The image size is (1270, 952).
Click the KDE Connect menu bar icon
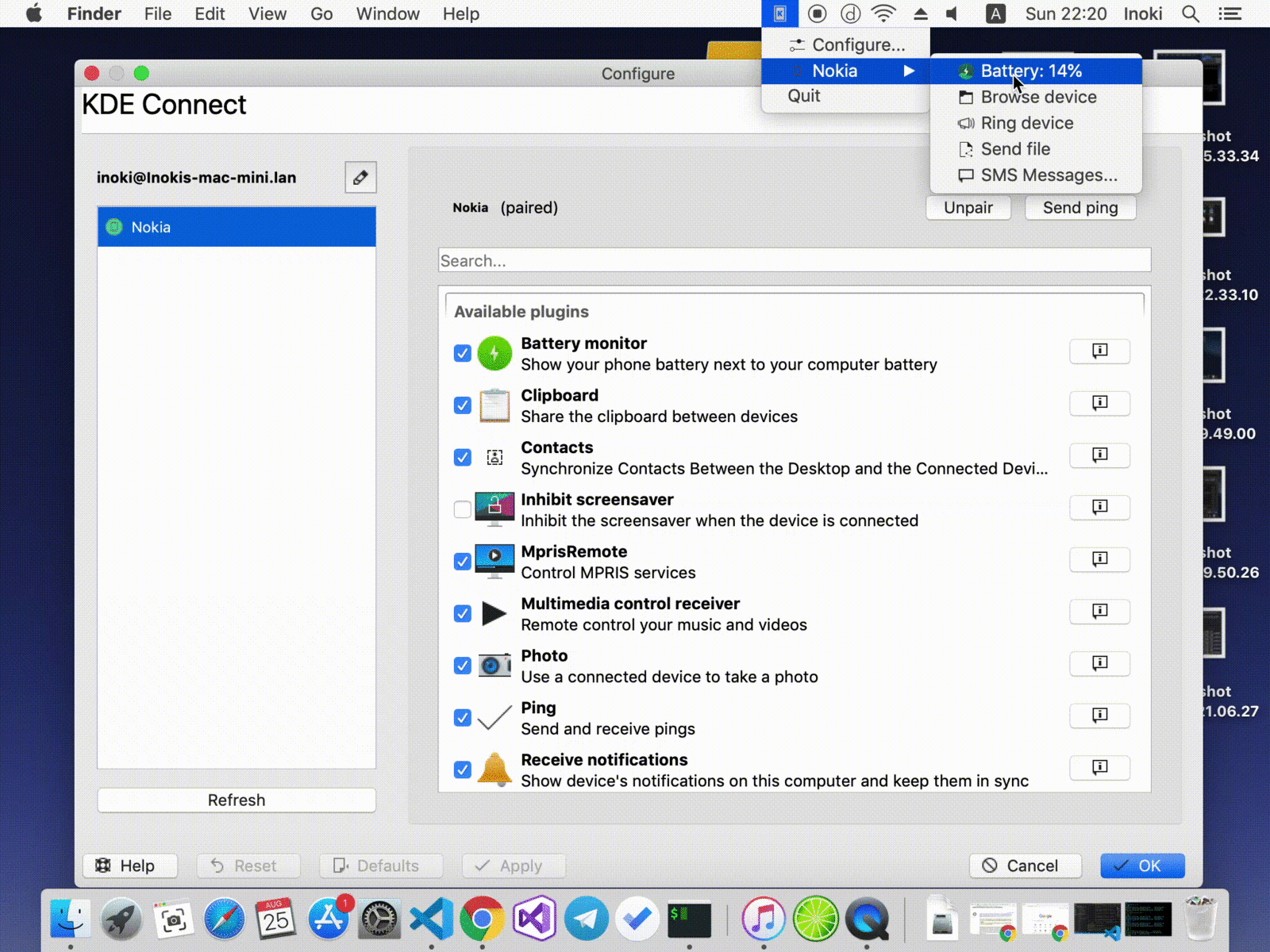779,13
